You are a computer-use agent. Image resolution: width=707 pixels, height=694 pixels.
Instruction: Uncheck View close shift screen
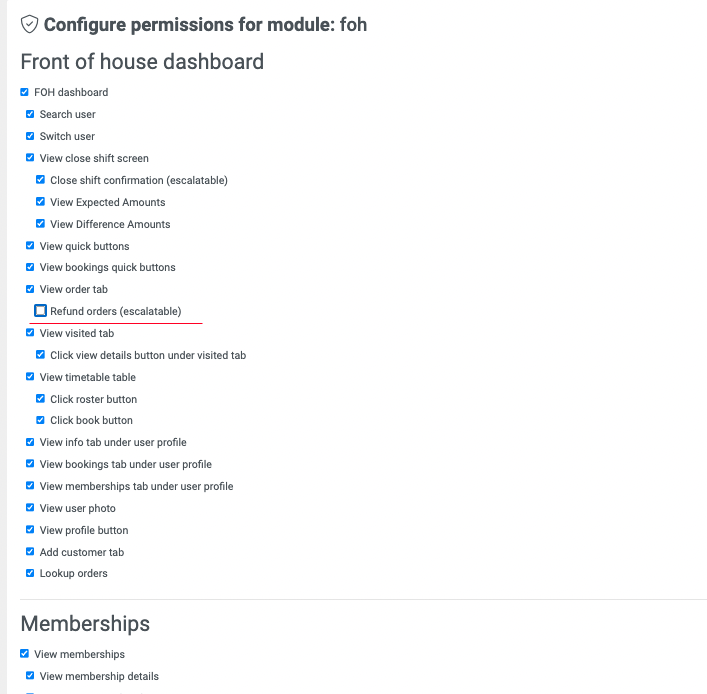click(x=30, y=157)
